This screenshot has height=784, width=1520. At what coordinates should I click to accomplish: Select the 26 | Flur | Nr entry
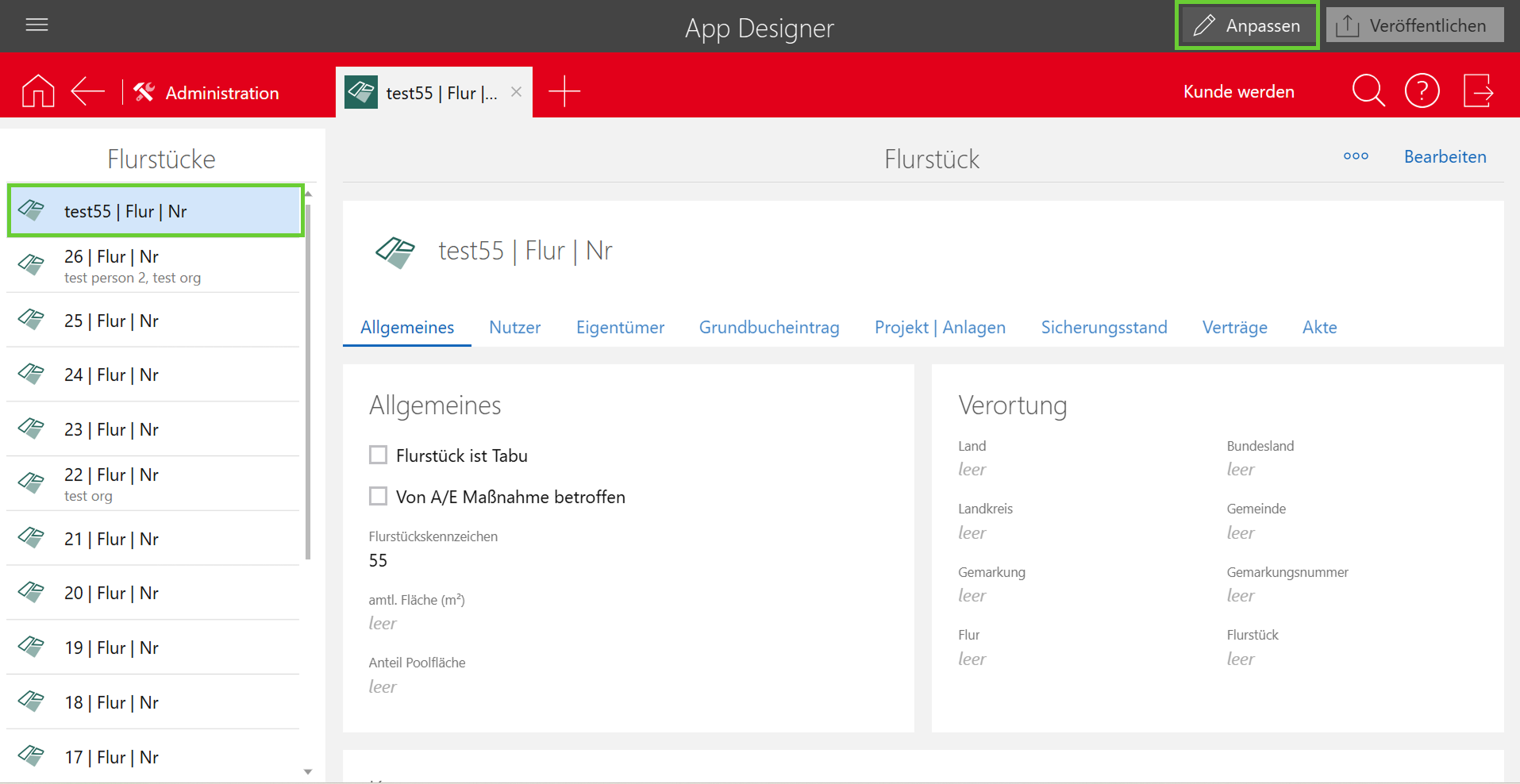pyautogui.click(x=155, y=265)
